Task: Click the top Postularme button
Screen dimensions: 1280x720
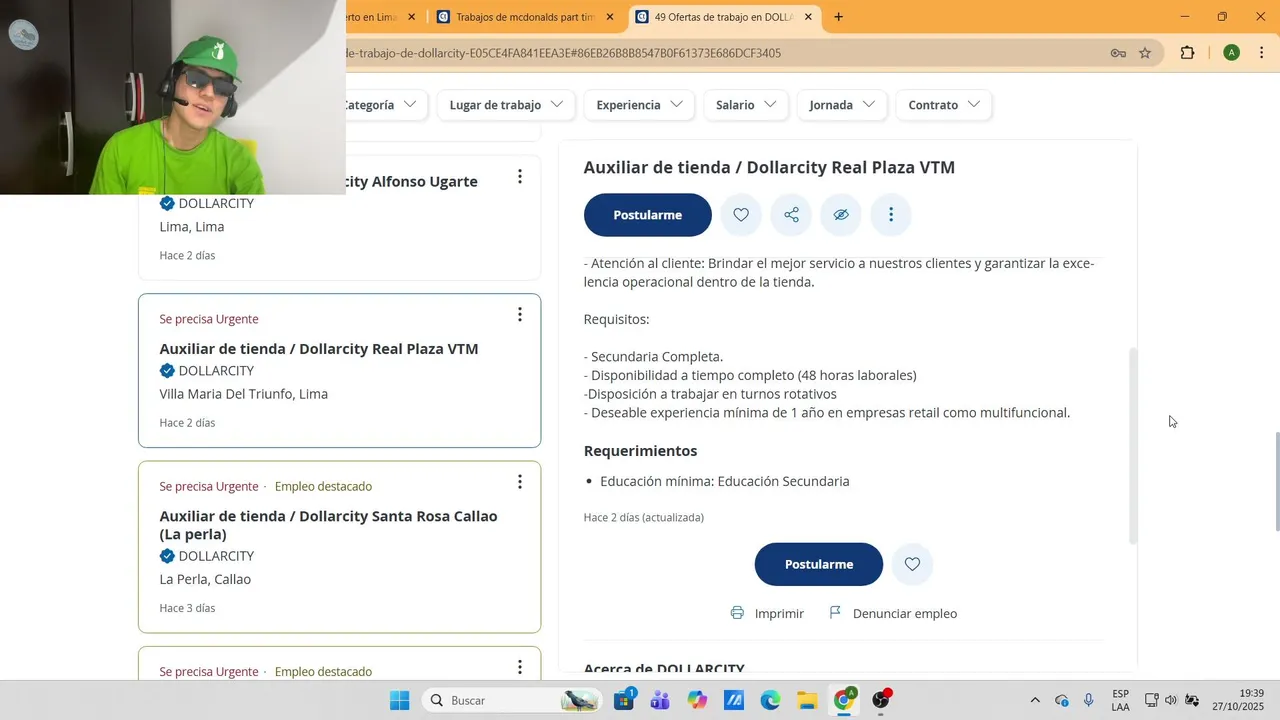Action: click(x=648, y=215)
